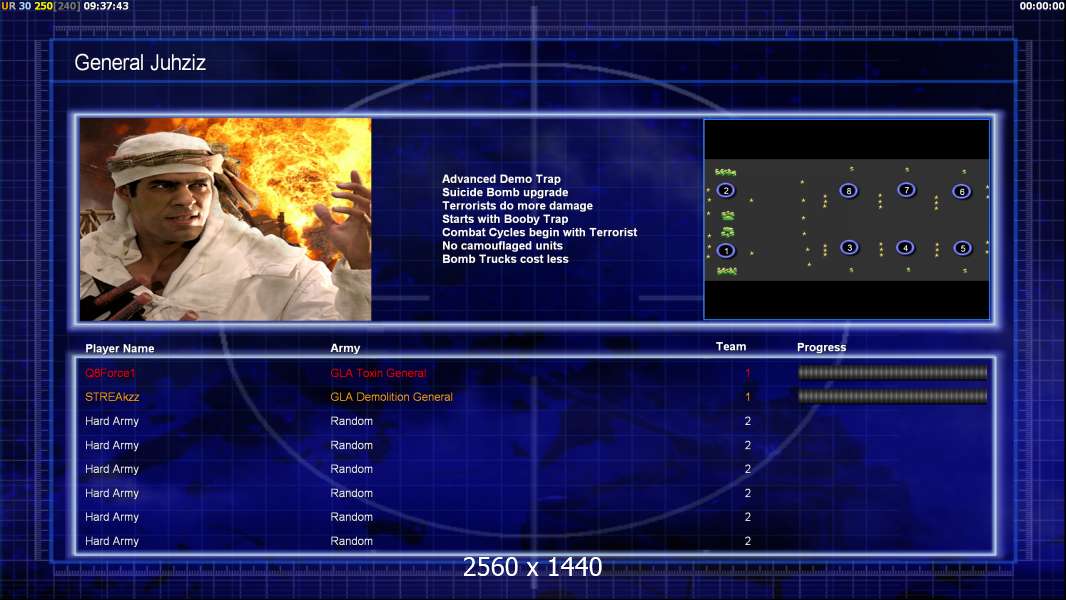Click the GLA Toxin General army entry
Image resolution: width=1066 pixels, height=600 pixels.
click(378, 373)
